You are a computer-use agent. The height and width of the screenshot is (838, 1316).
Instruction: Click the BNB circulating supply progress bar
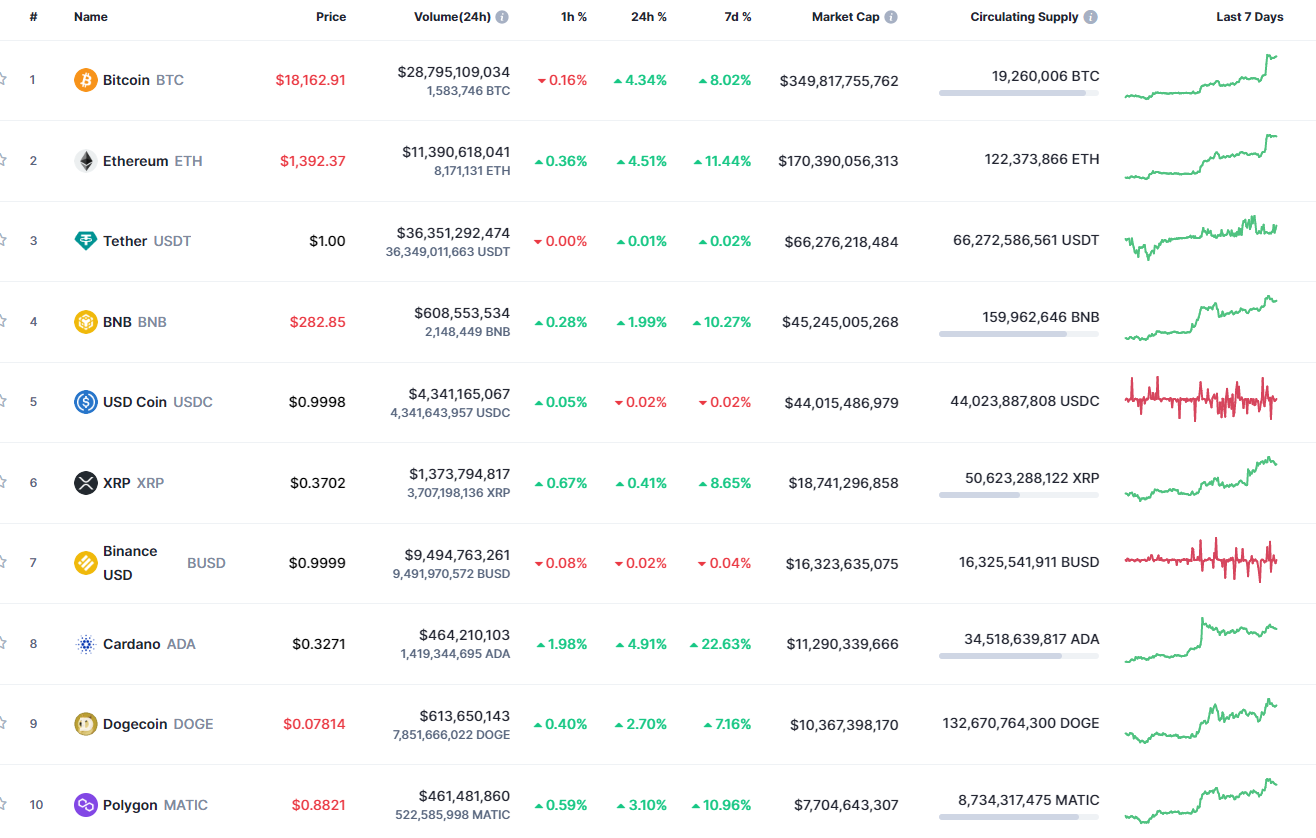pos(1018,334)
